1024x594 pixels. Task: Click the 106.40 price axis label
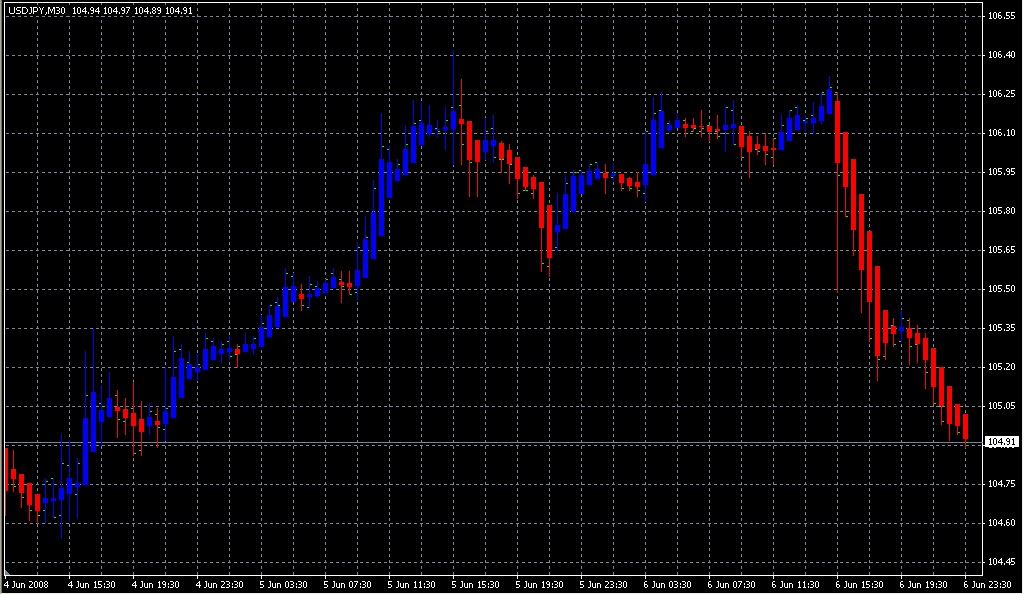(1002, 55)
